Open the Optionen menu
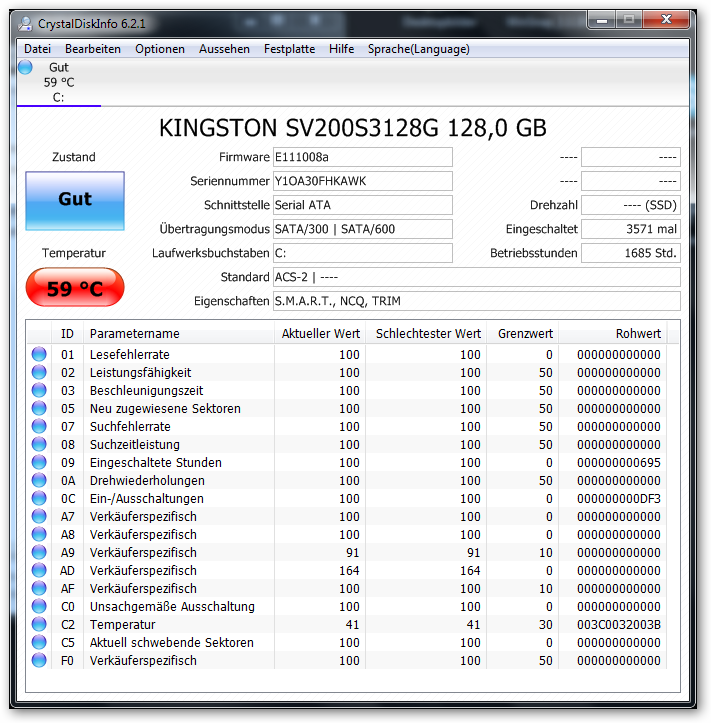The height and width of the screenshot is (723, 711). [160, 49]
